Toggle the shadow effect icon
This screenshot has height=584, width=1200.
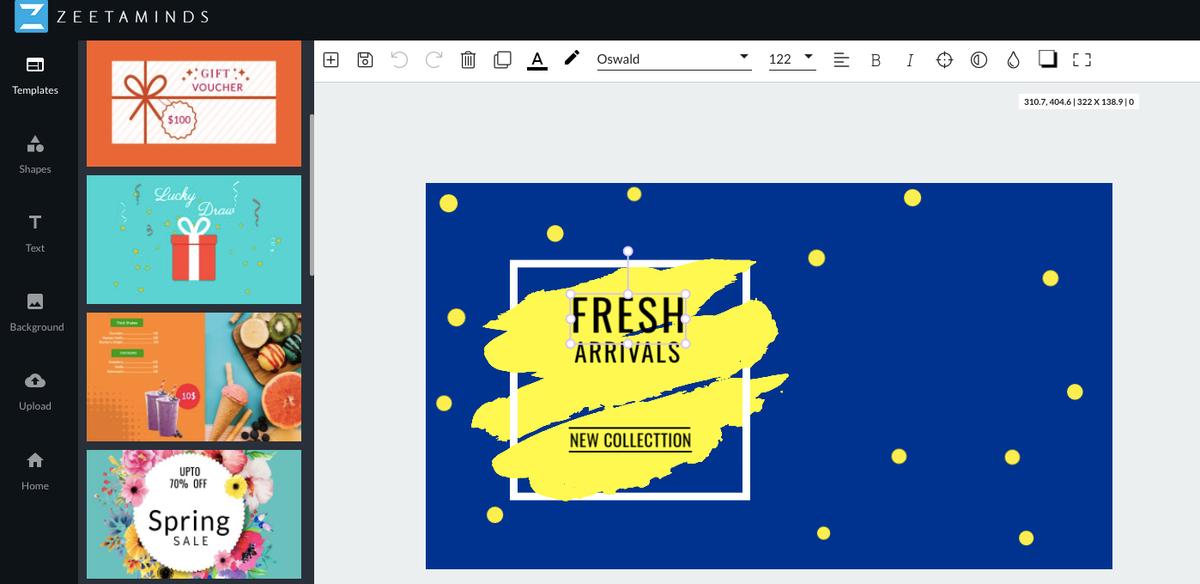[x=1047, y=59]
